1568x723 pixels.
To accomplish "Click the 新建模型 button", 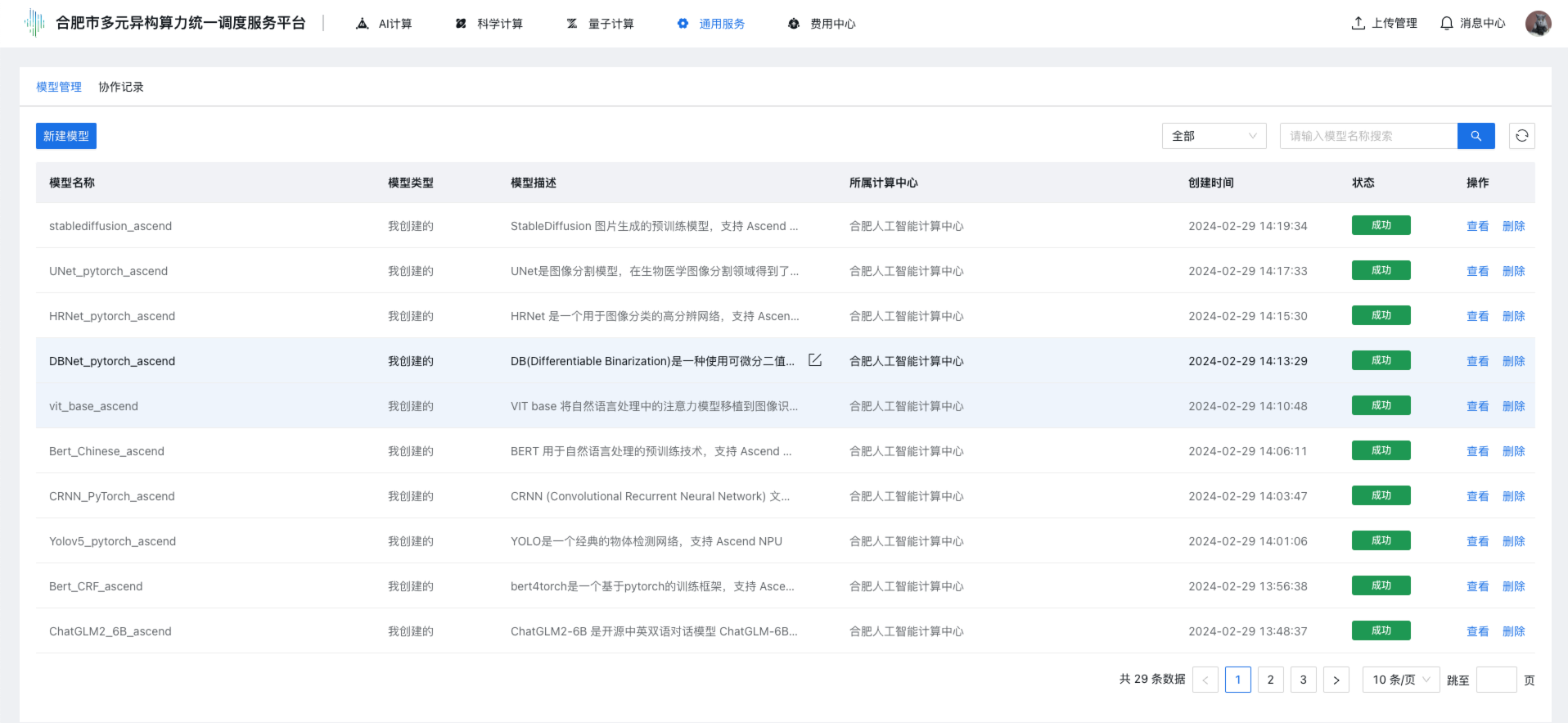I will click(x=66, y=136).
